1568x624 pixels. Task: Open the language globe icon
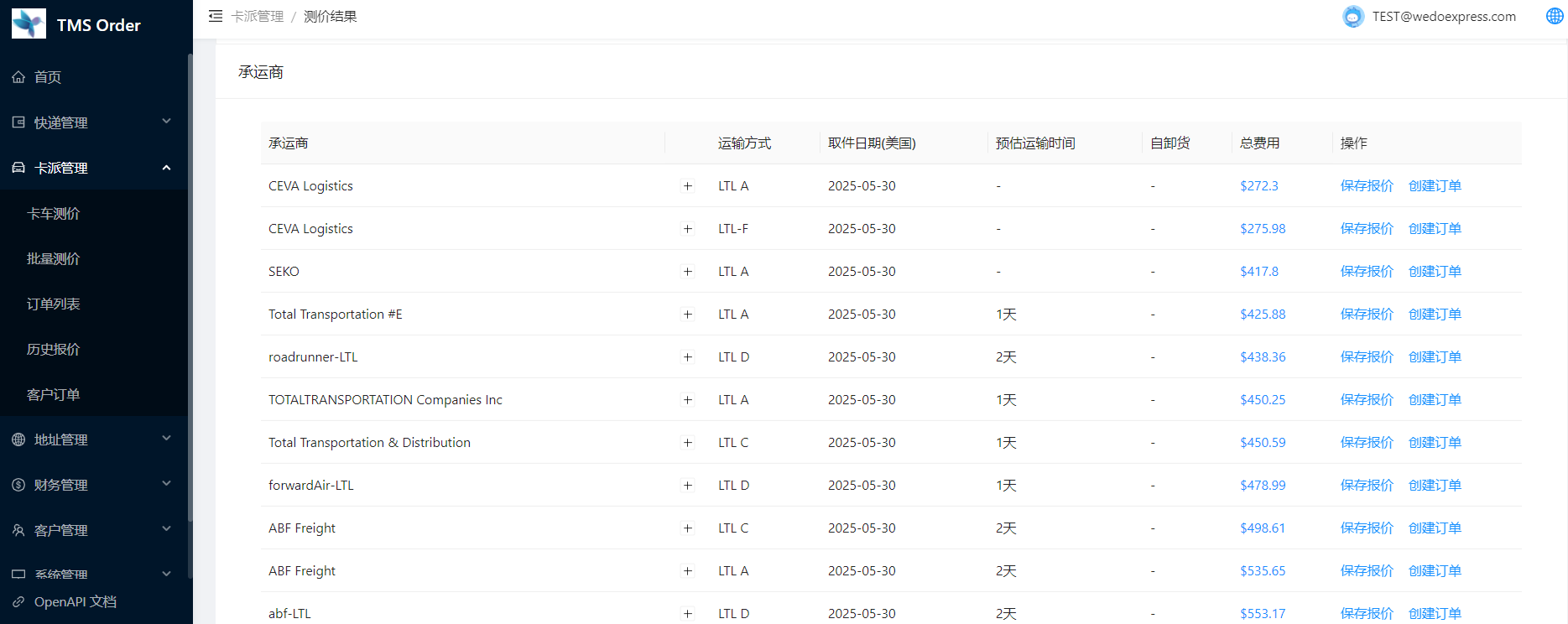(x=1554, y=16)
